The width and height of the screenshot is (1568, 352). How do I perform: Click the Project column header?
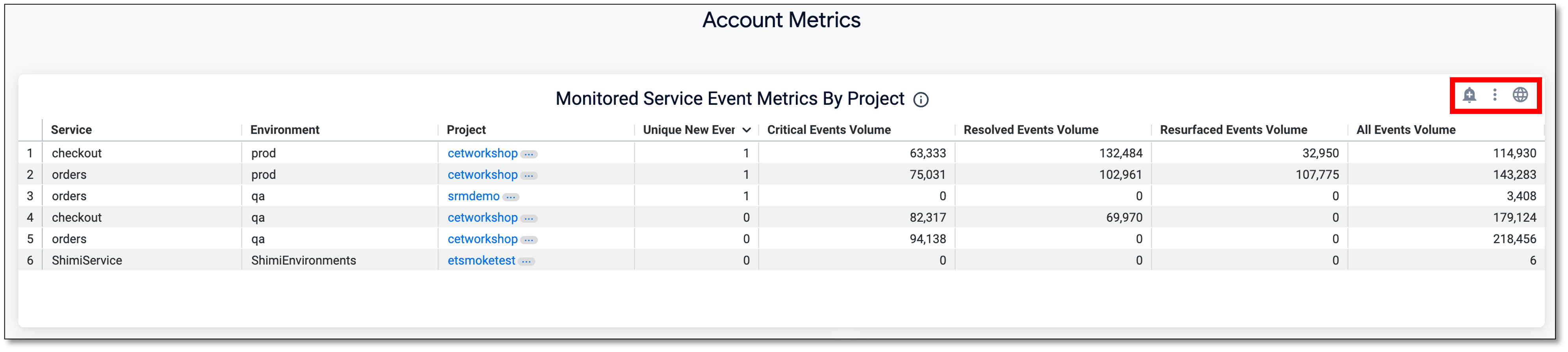point(466,130)
